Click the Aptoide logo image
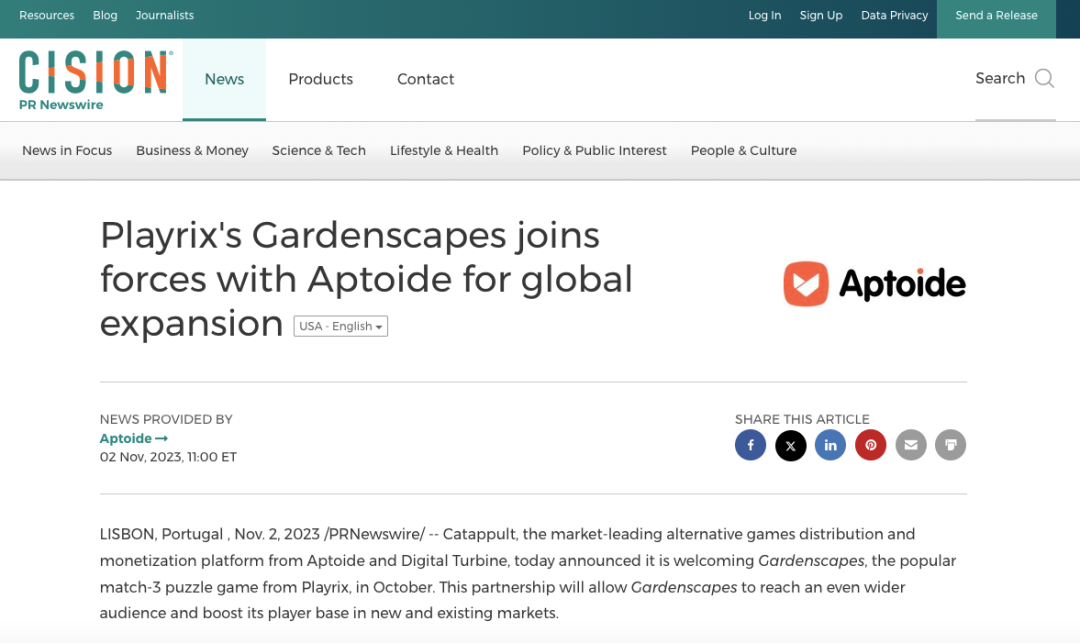The image size is (1080, 643). [875, 284]
